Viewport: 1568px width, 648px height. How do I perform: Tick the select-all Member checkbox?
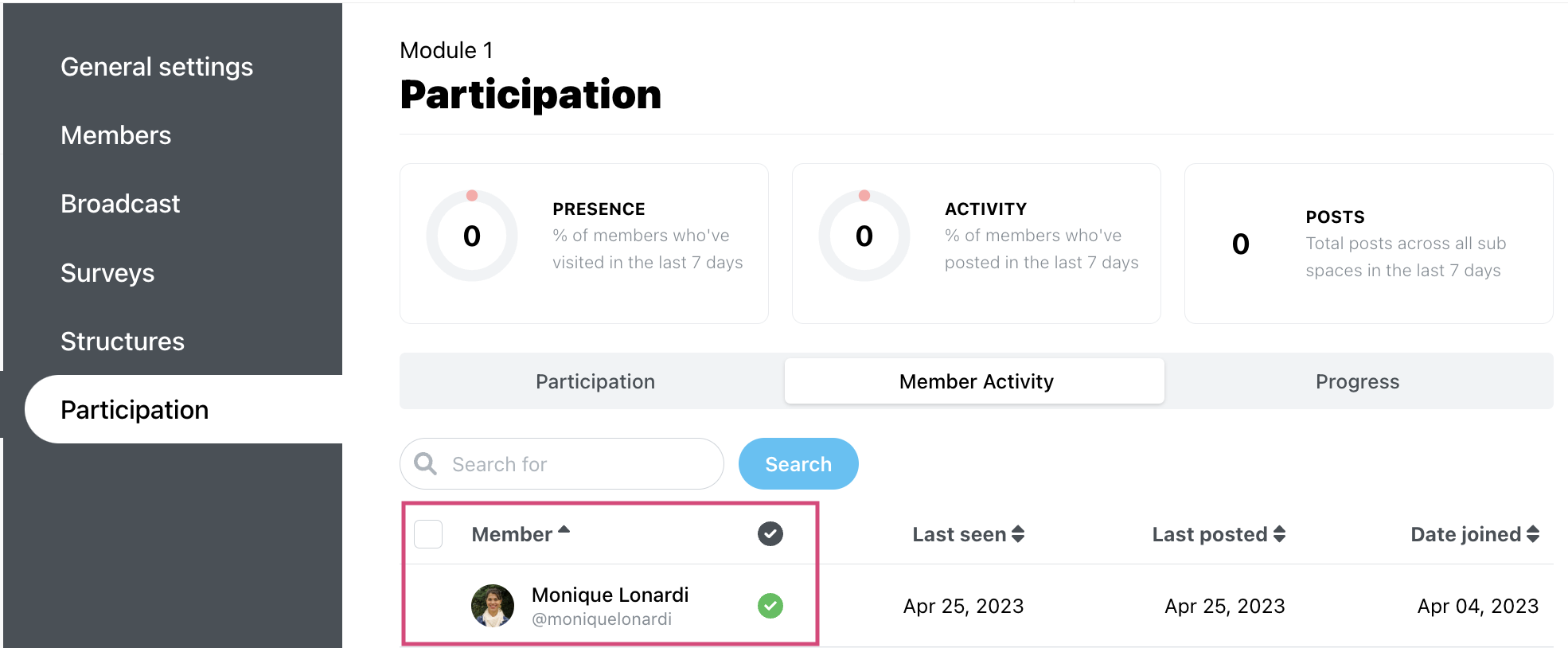click(x=428, y=533)
